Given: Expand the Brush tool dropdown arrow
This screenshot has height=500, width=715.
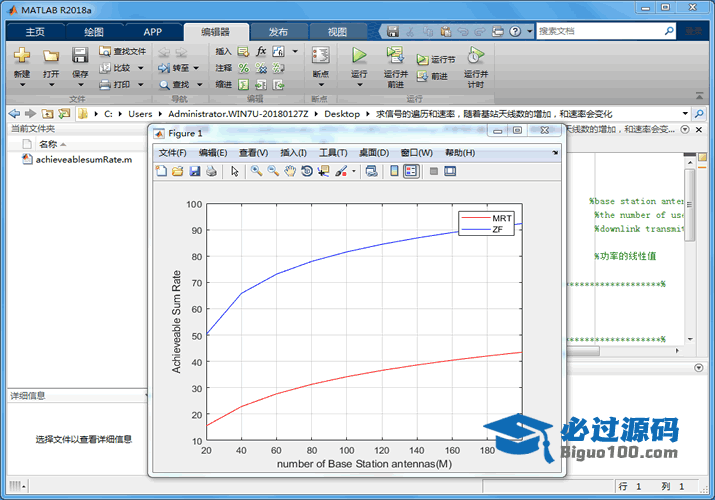Looking at the screenshot, I should (354, 171).
